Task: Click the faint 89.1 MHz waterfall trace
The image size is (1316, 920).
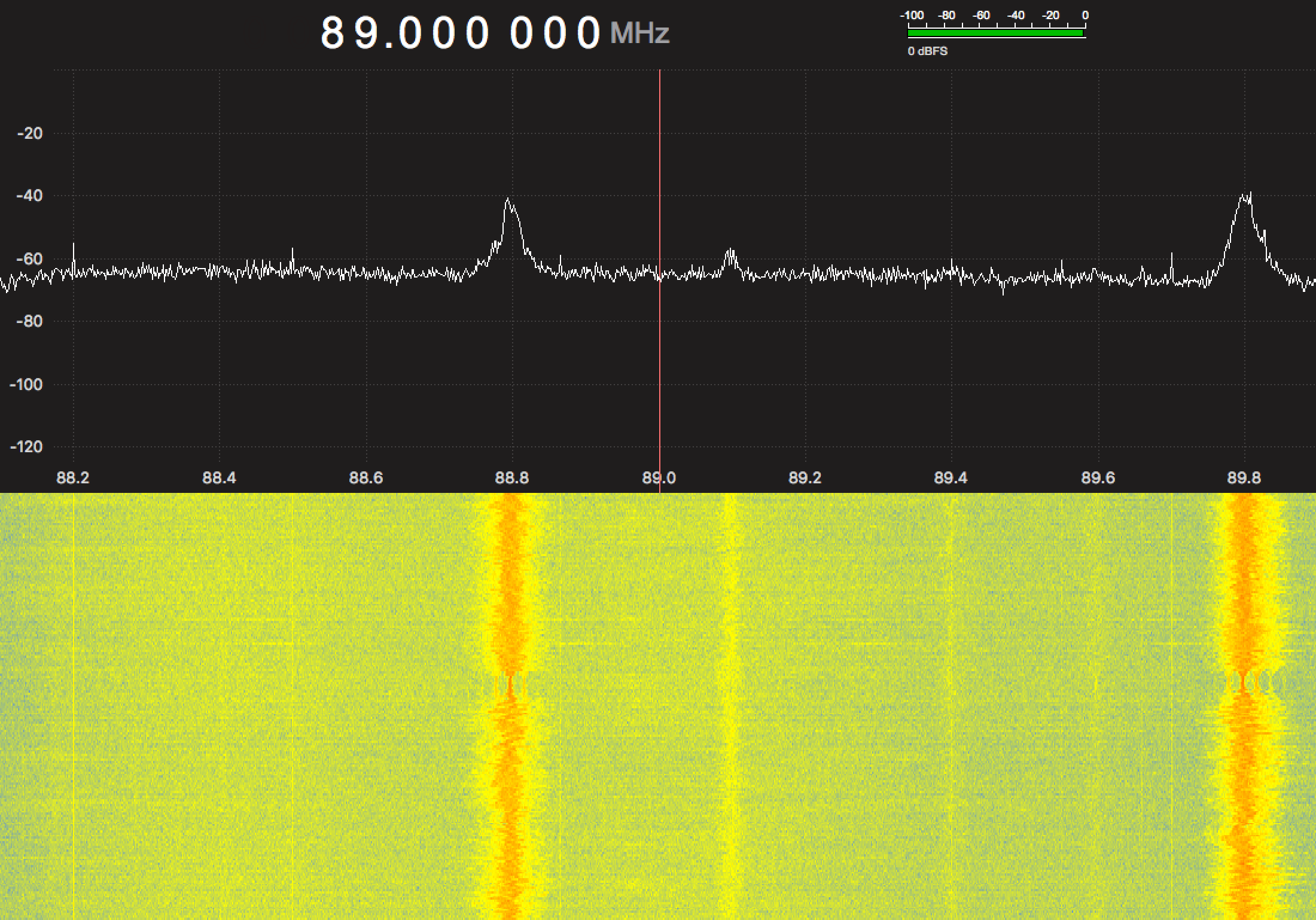Action: pos(730,706)
